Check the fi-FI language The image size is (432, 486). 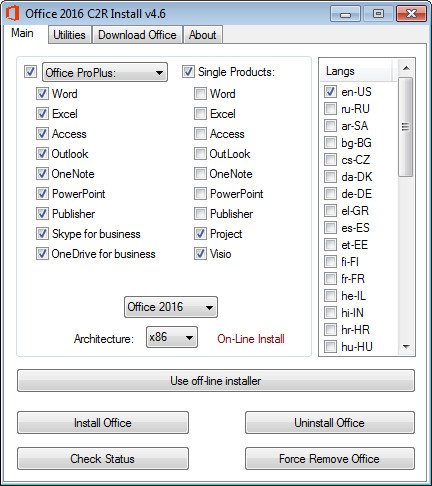(330, 261)
